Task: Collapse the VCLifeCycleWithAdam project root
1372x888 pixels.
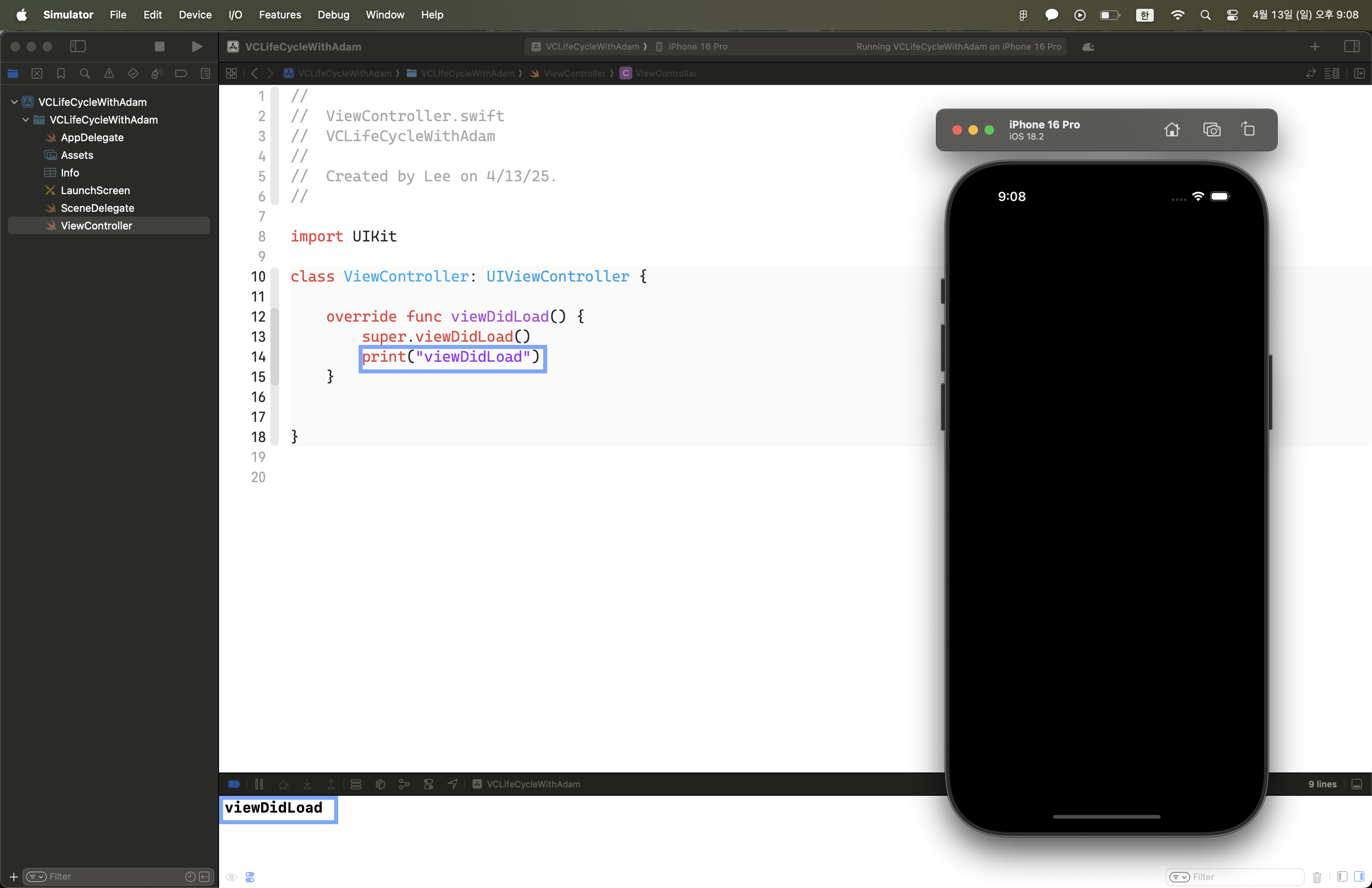Action: tap(14, 102)
